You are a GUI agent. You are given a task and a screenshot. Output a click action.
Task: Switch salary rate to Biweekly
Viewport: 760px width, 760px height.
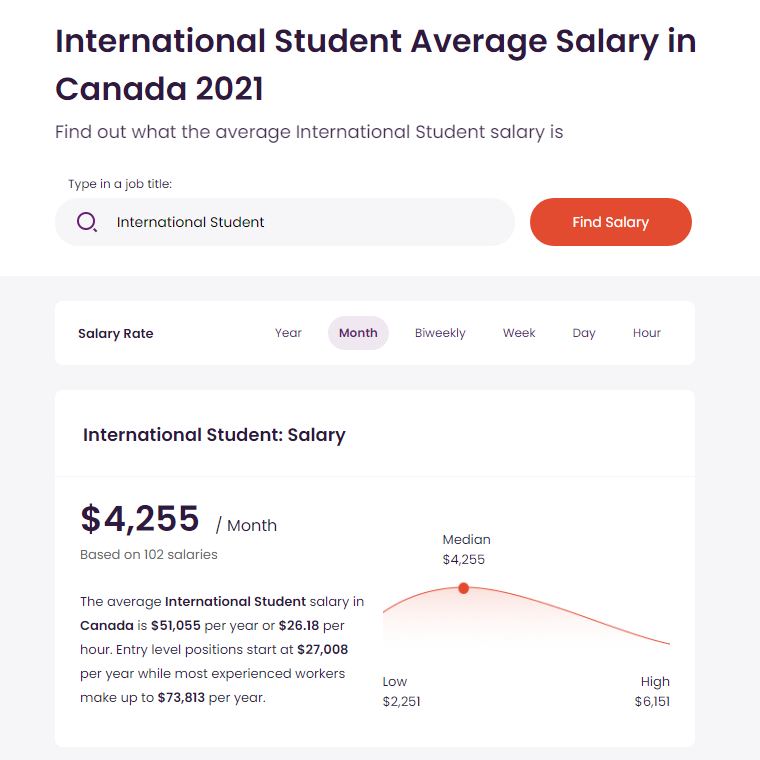tap(440, 333)
